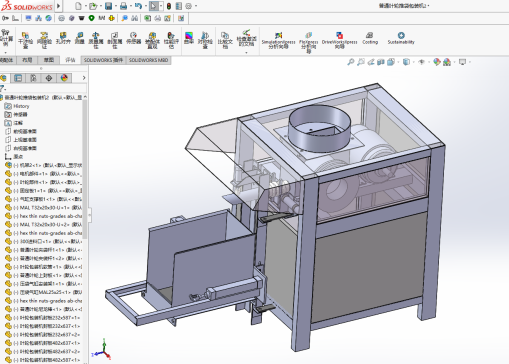Launch the Sustainability tool
The height and width of the screenshot is (364, 509).
pos(401,38)
